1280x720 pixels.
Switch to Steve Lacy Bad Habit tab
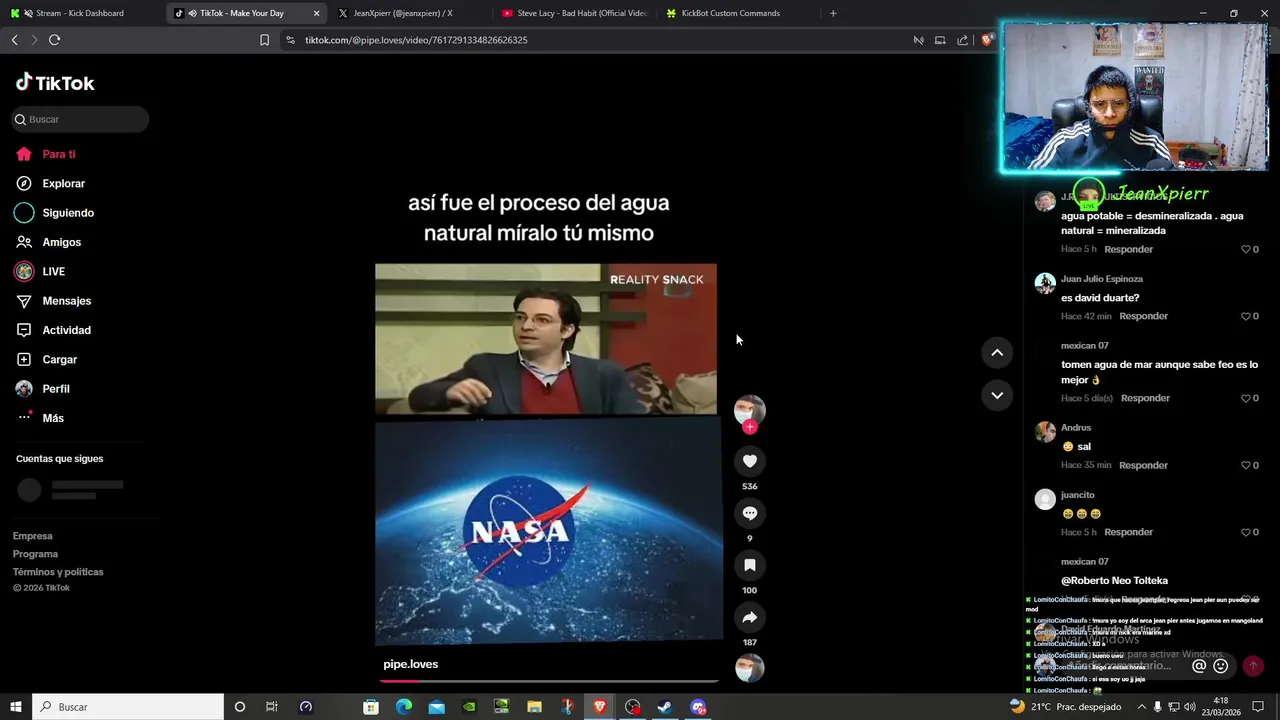[x=575, y=13]
